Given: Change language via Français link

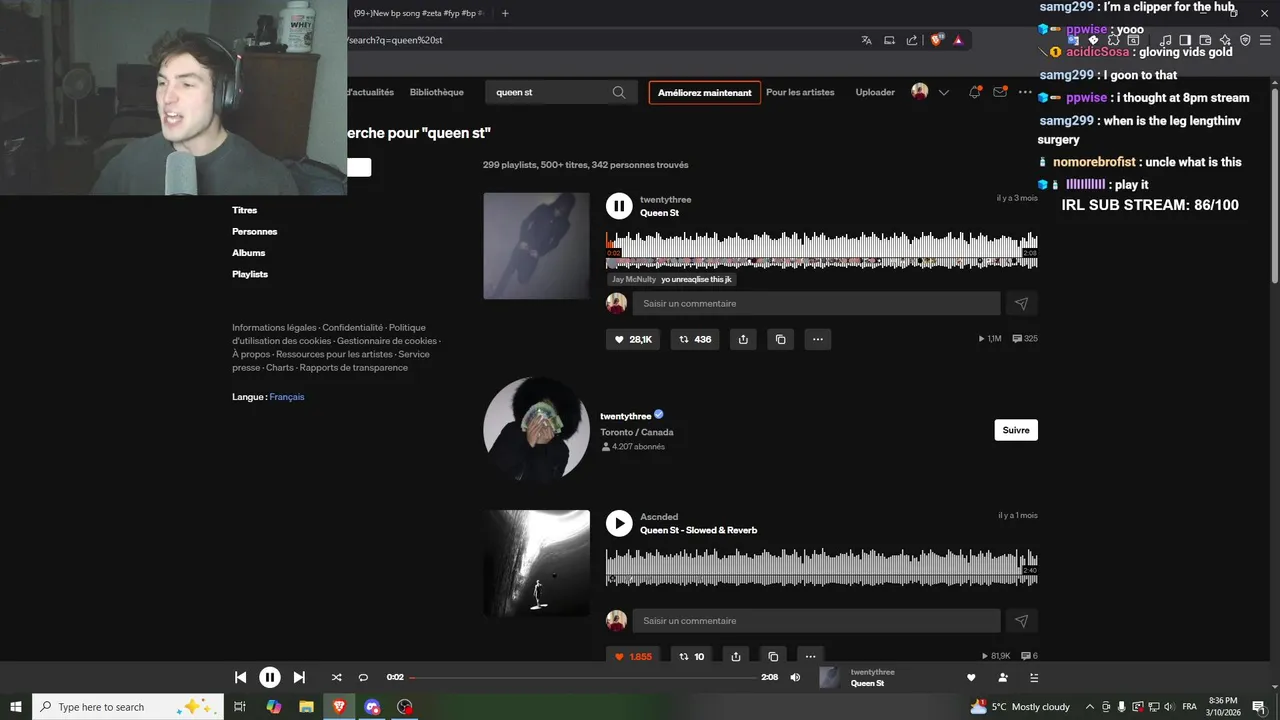Looking at the screenshot, I should pyautogui.click(x=287, y=397).
